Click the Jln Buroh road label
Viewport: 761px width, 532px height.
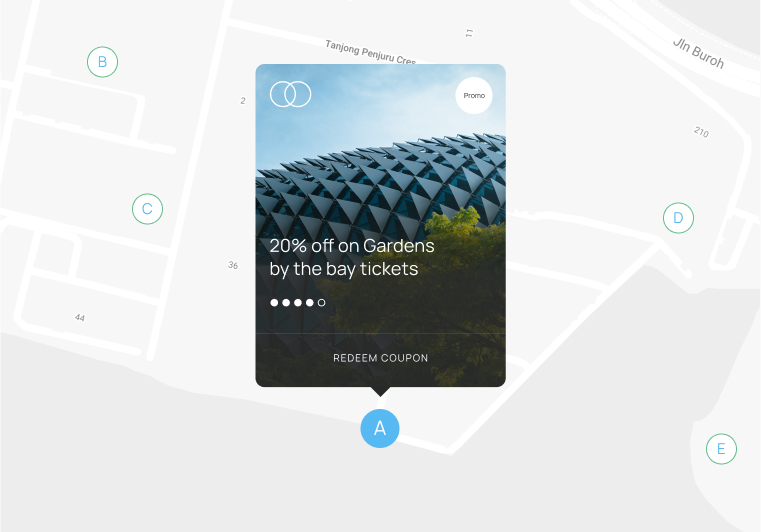coord(698,53)
